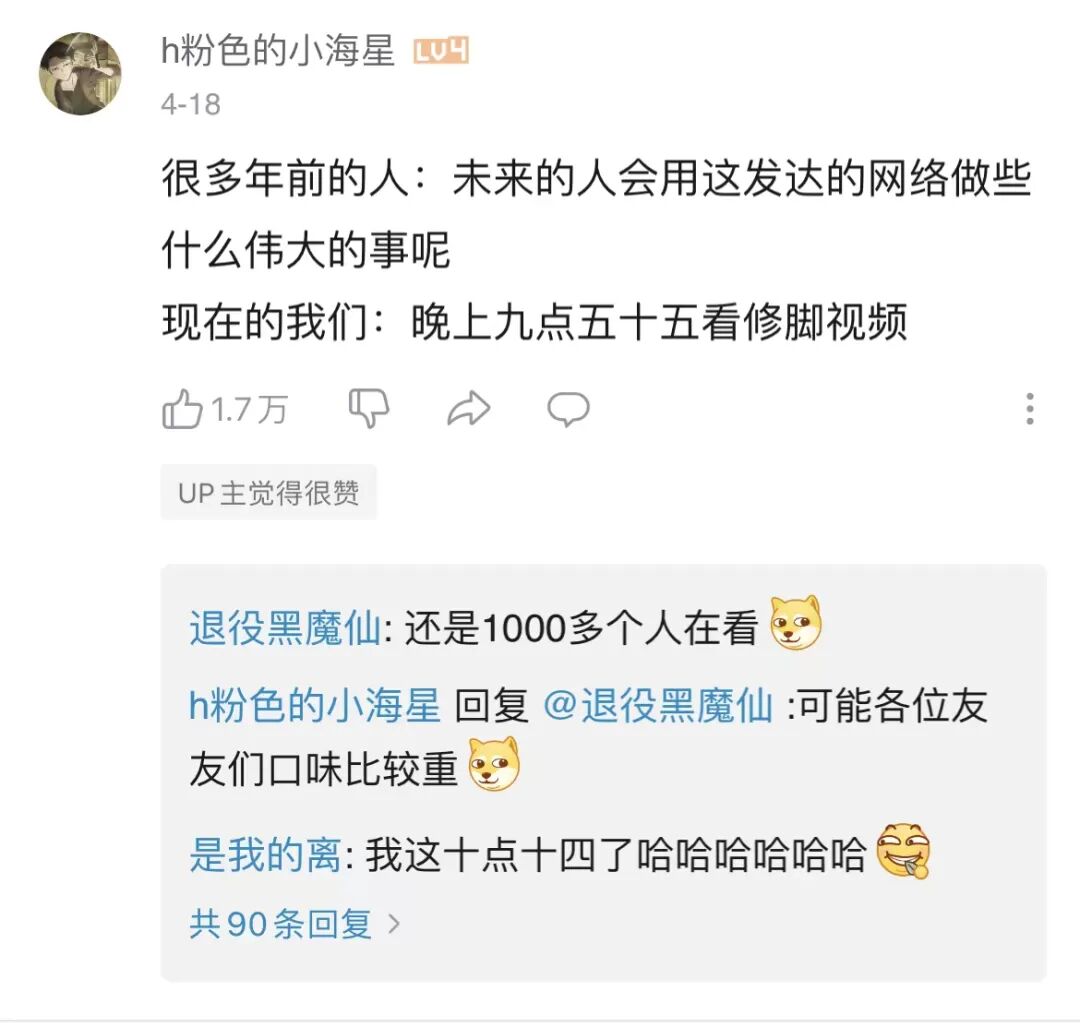Image resolution: width=1080 pixels, height=1027 pixels.
Task: Tap the LV4 level badge
Action: pos(441,51)
